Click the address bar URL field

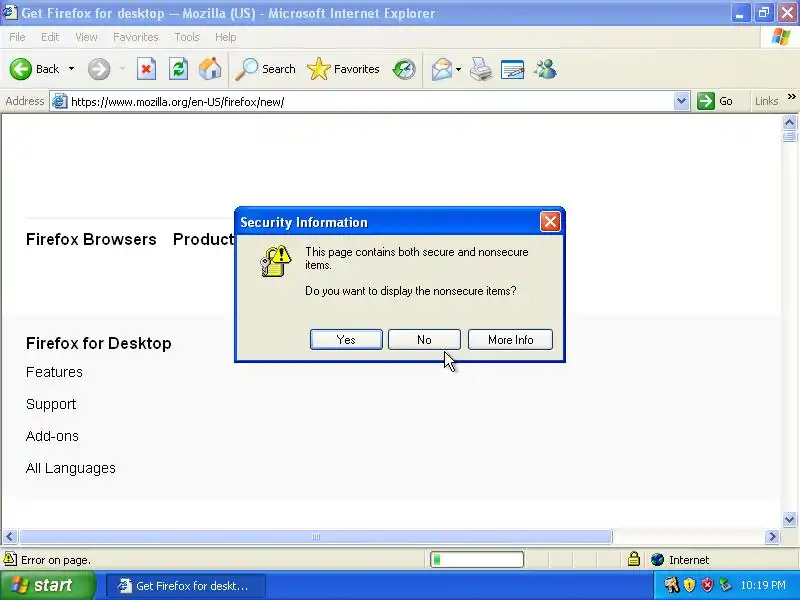(x=370, y=102)
